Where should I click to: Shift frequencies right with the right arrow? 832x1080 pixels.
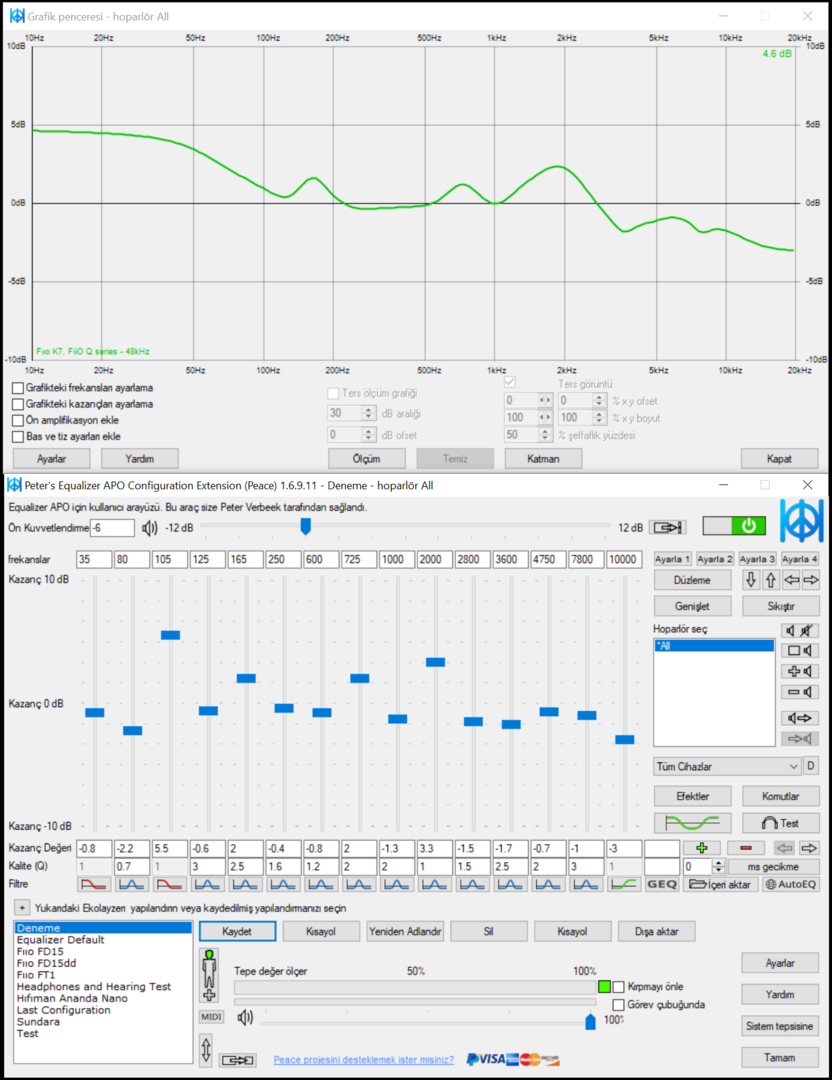point(811,580)
